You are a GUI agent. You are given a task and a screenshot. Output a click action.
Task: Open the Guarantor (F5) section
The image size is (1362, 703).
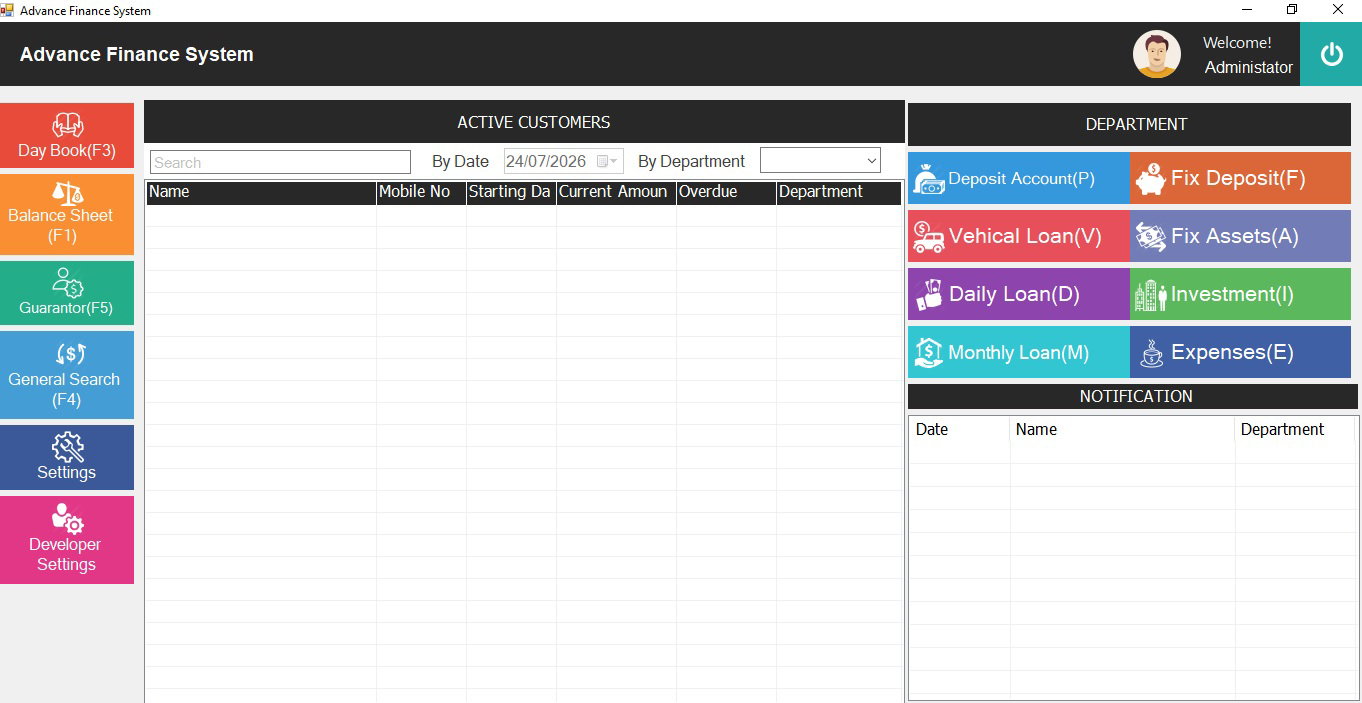(x=67, y=293)
